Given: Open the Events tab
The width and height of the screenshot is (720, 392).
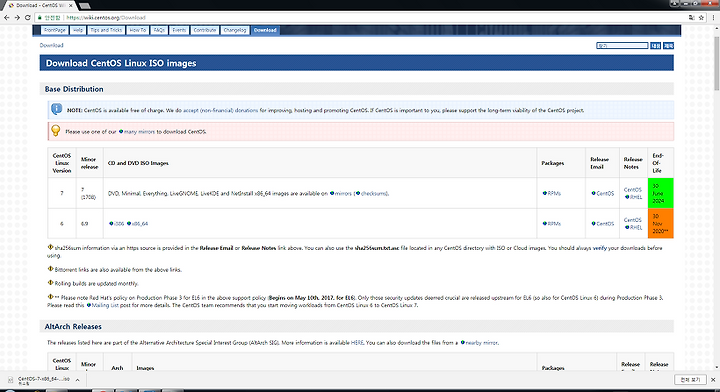Looking at the screenshot, I should pos(179,30).
